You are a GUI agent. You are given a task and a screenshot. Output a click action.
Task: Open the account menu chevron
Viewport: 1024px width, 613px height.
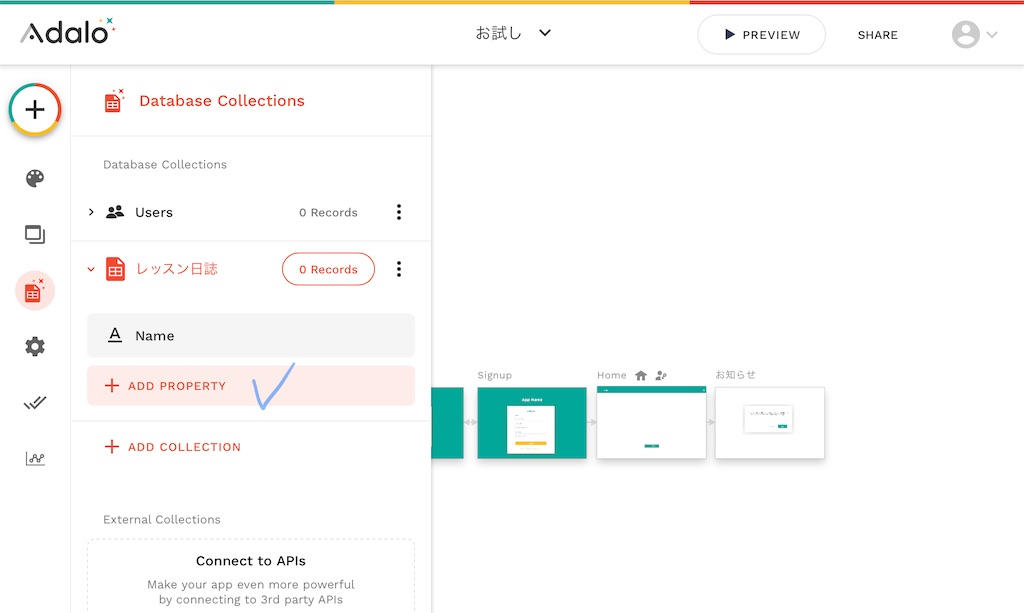point(992,35)
